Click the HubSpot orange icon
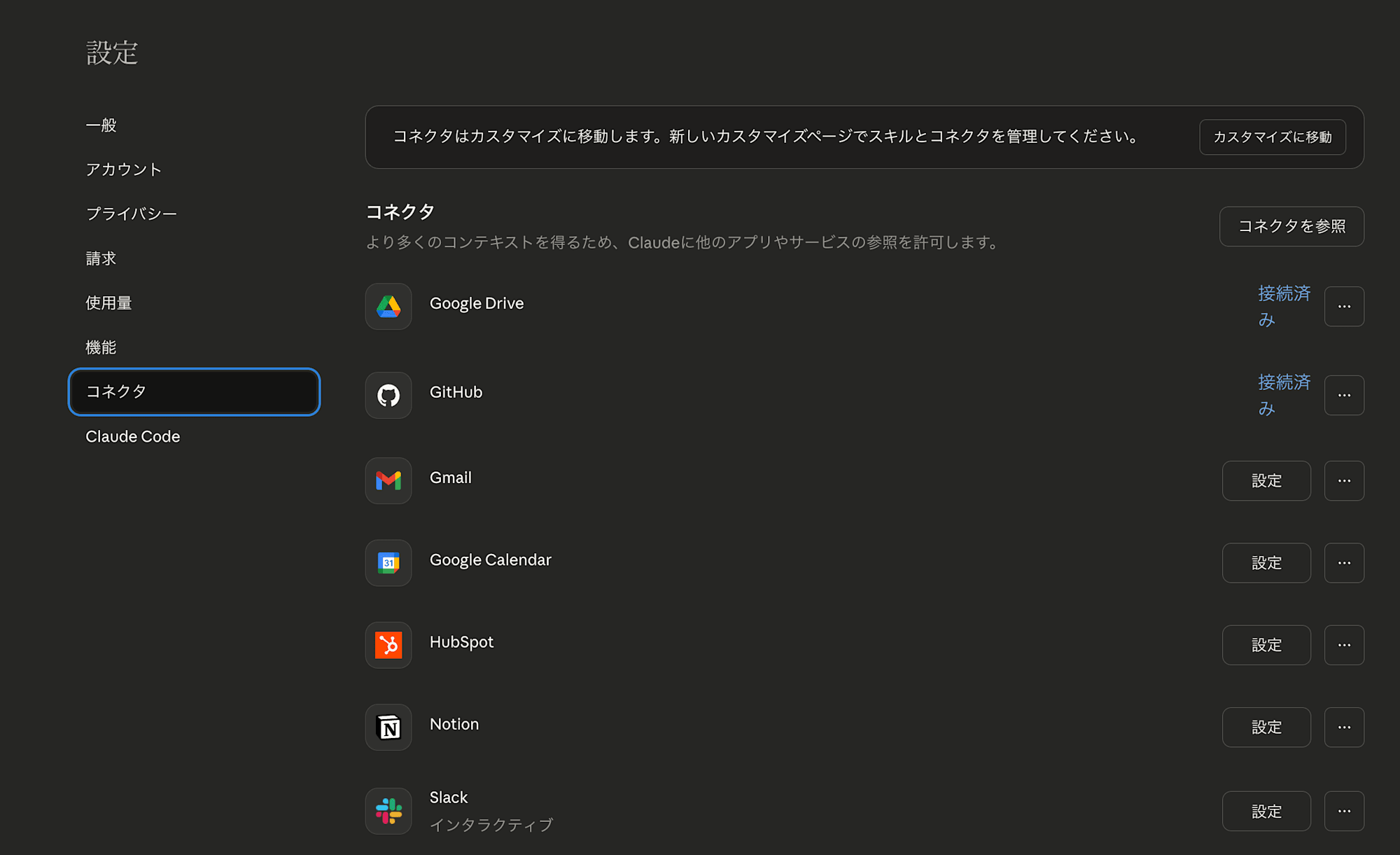The width and height of the screenshot is (1400, 855). coord(388,645)
